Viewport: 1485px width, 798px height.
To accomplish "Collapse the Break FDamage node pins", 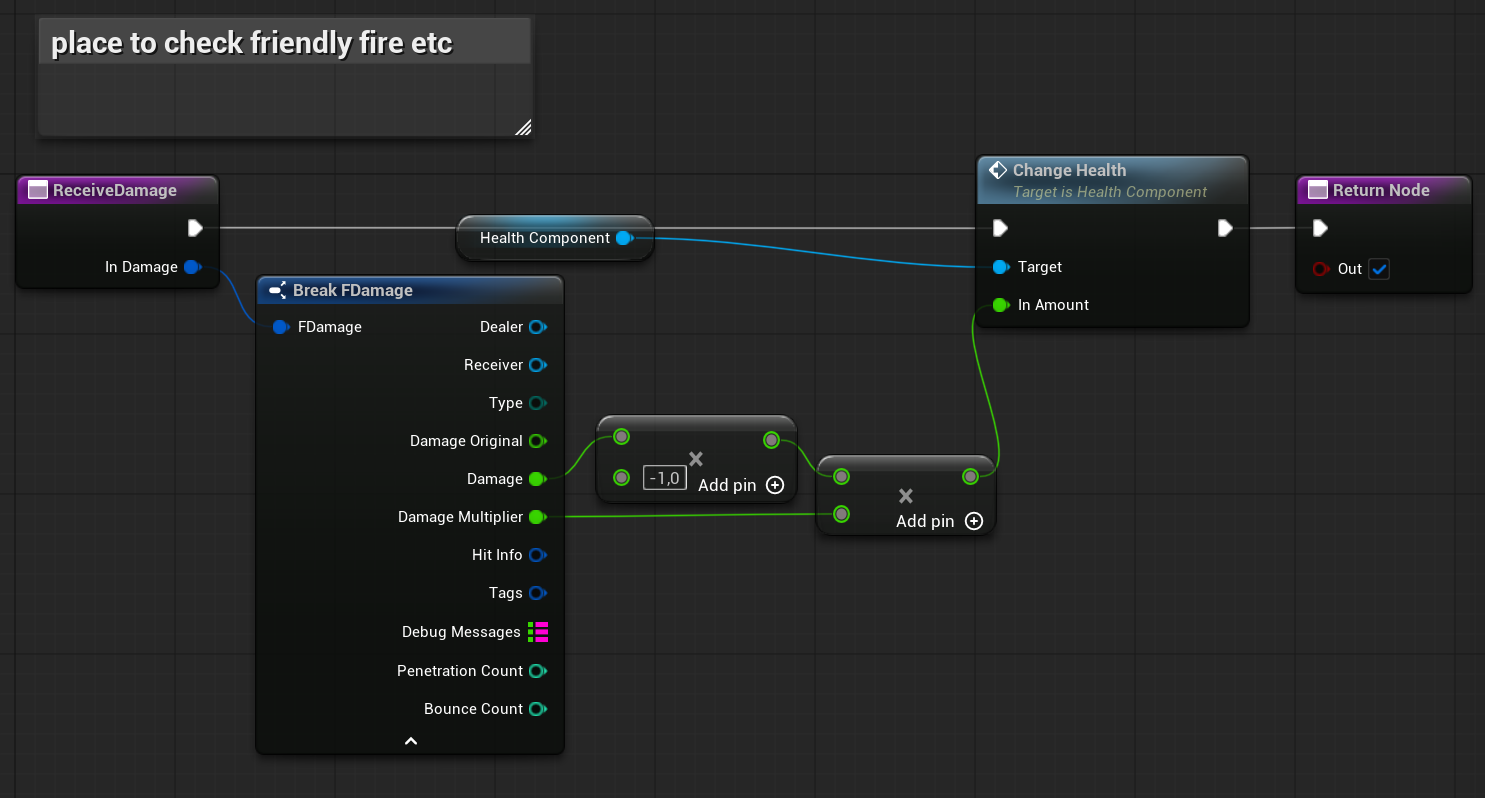I will (410, 741).
